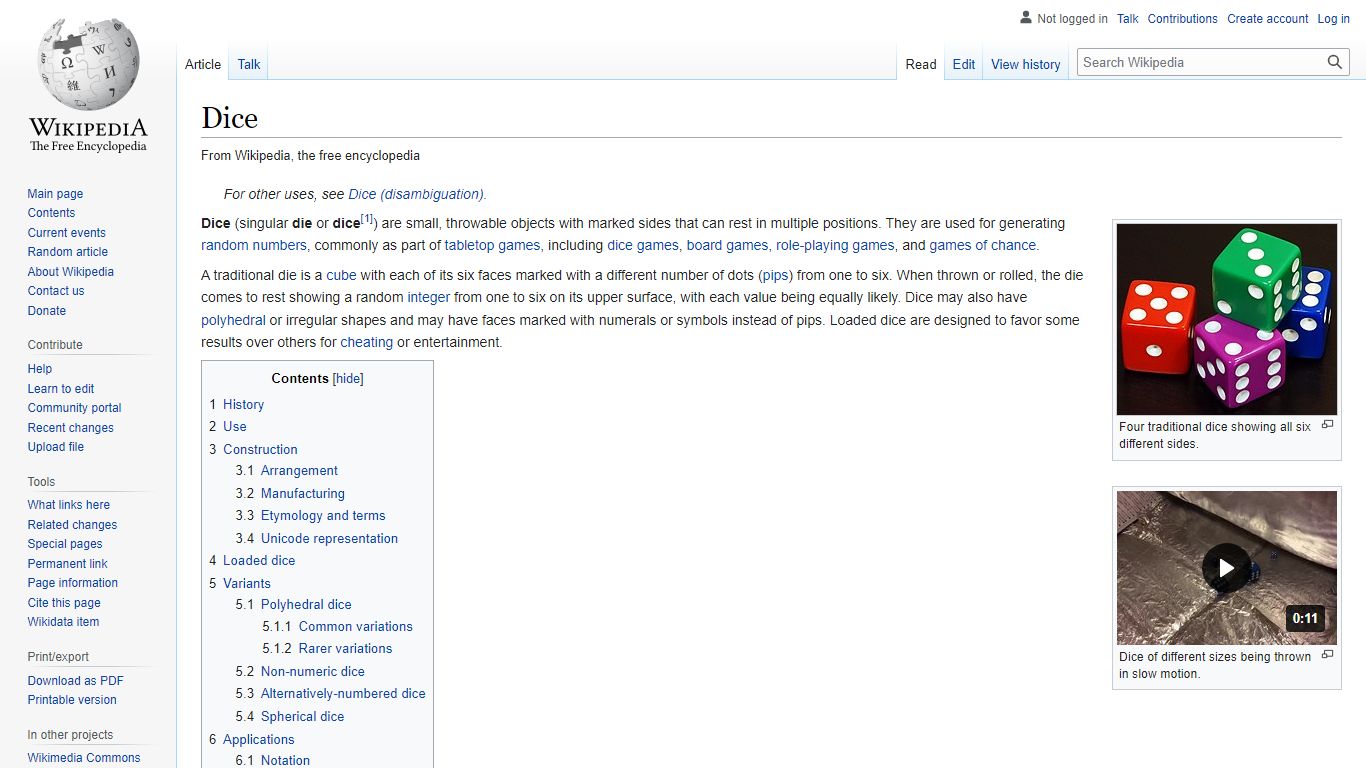1366x768 pixels.
Task: Open the pips link
Action: [x=775, y=275]
